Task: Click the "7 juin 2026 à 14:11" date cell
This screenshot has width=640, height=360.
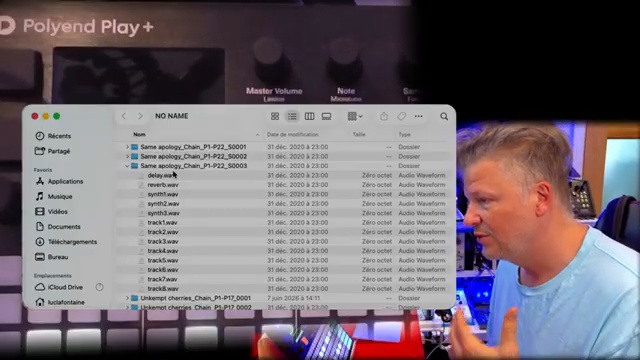Action: tap(293, 298)
